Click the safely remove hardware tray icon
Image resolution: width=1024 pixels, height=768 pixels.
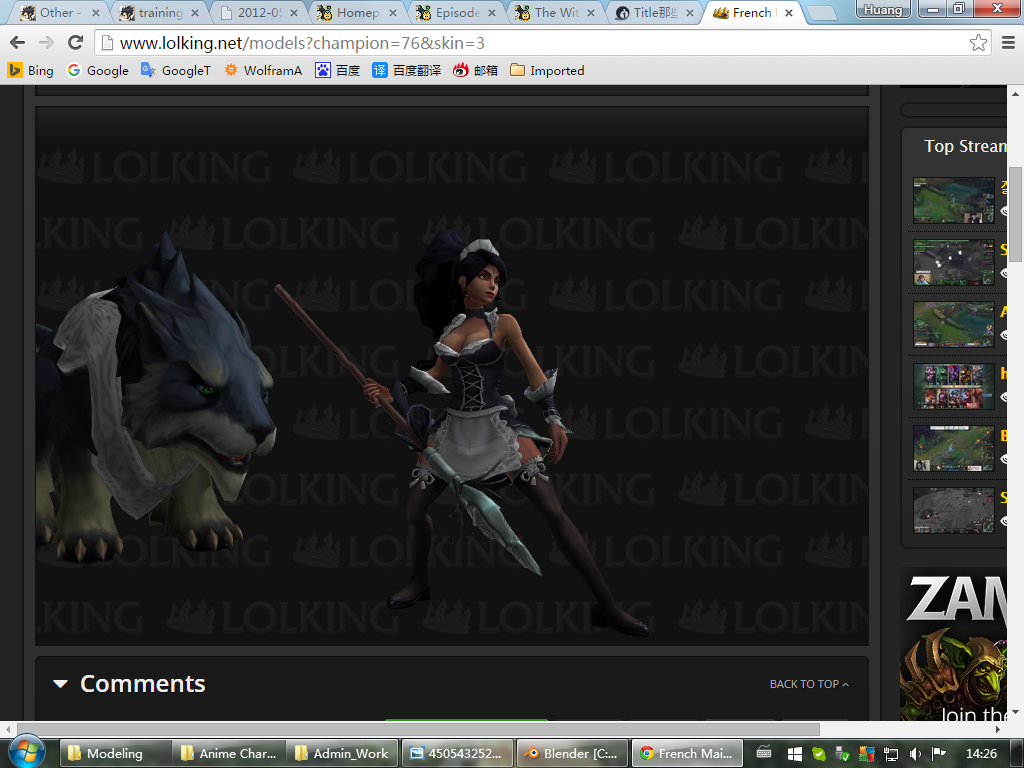pos(842,754)
